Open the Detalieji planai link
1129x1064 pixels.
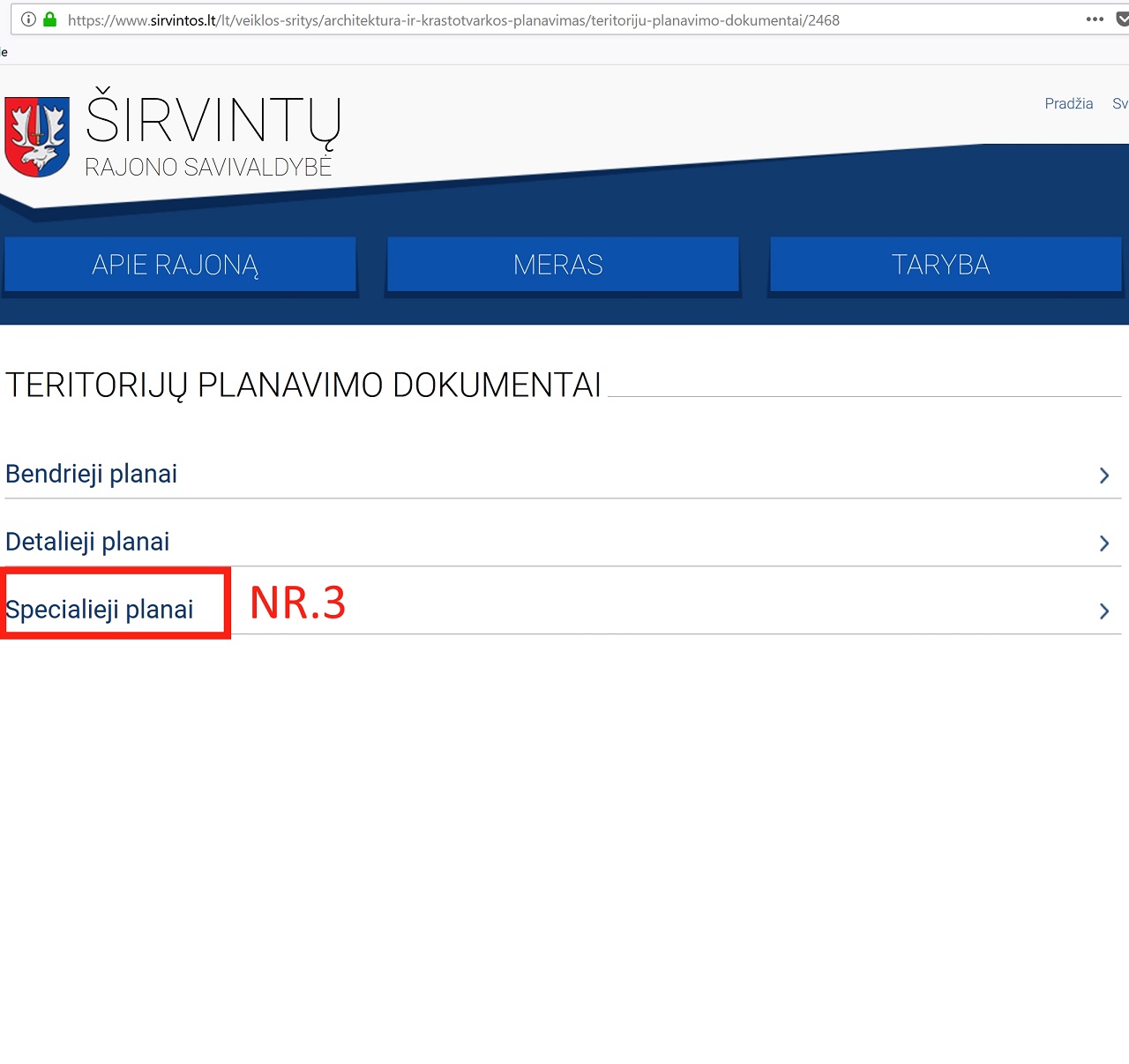click(87, 542)
